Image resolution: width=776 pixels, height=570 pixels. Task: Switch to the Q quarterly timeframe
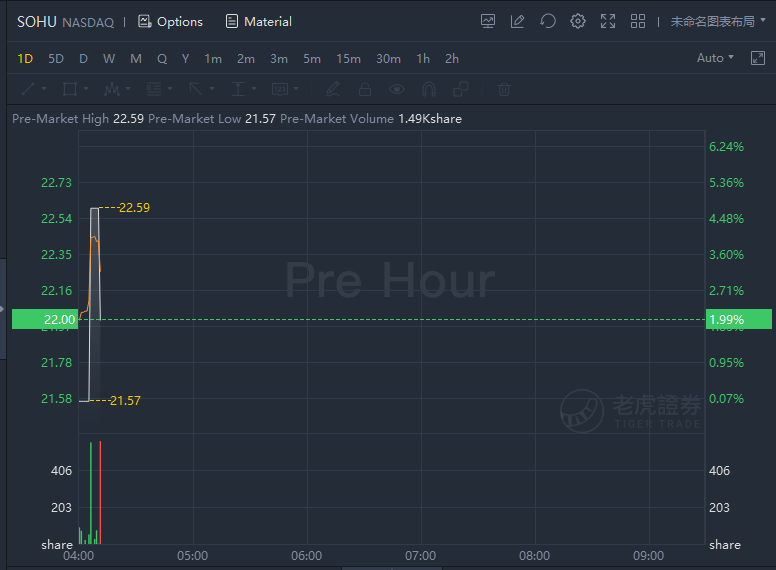pos(162,59)
